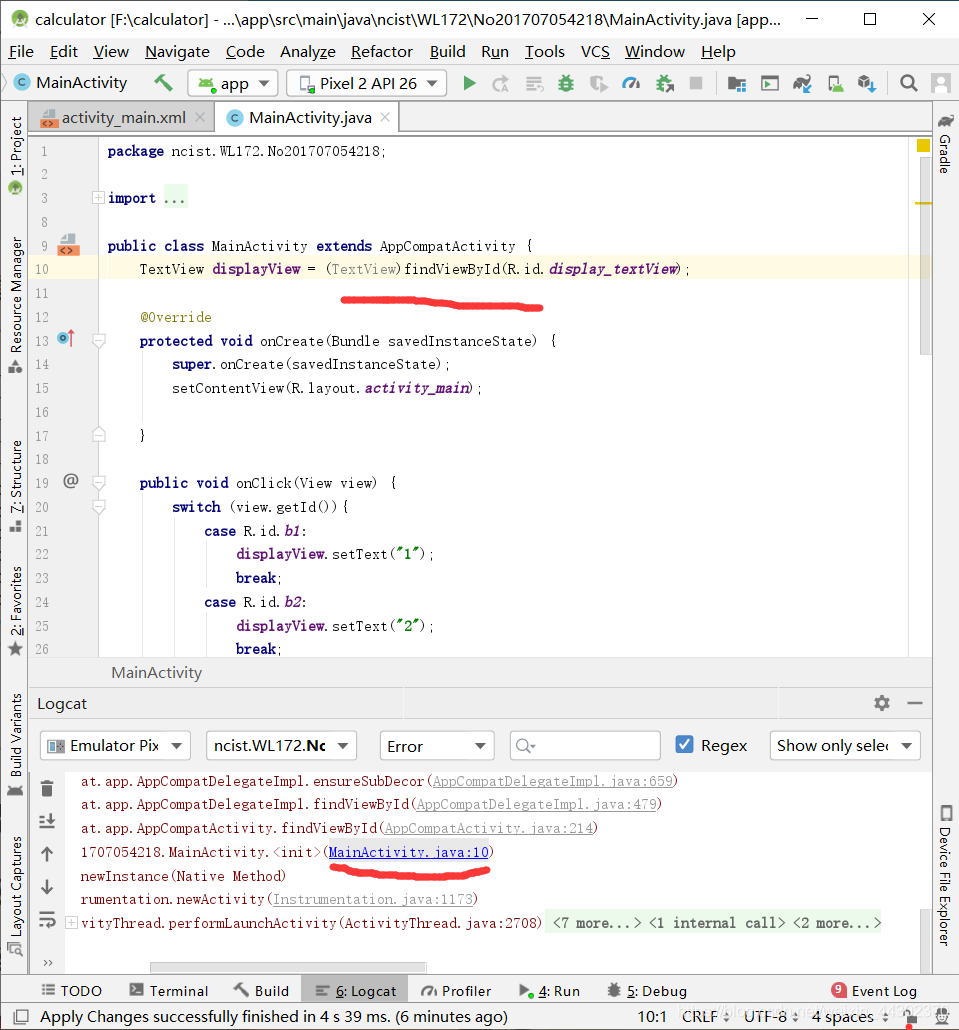Clear the Logcat with the trash icon
The image size is (959, 1030).
(47, 788)
